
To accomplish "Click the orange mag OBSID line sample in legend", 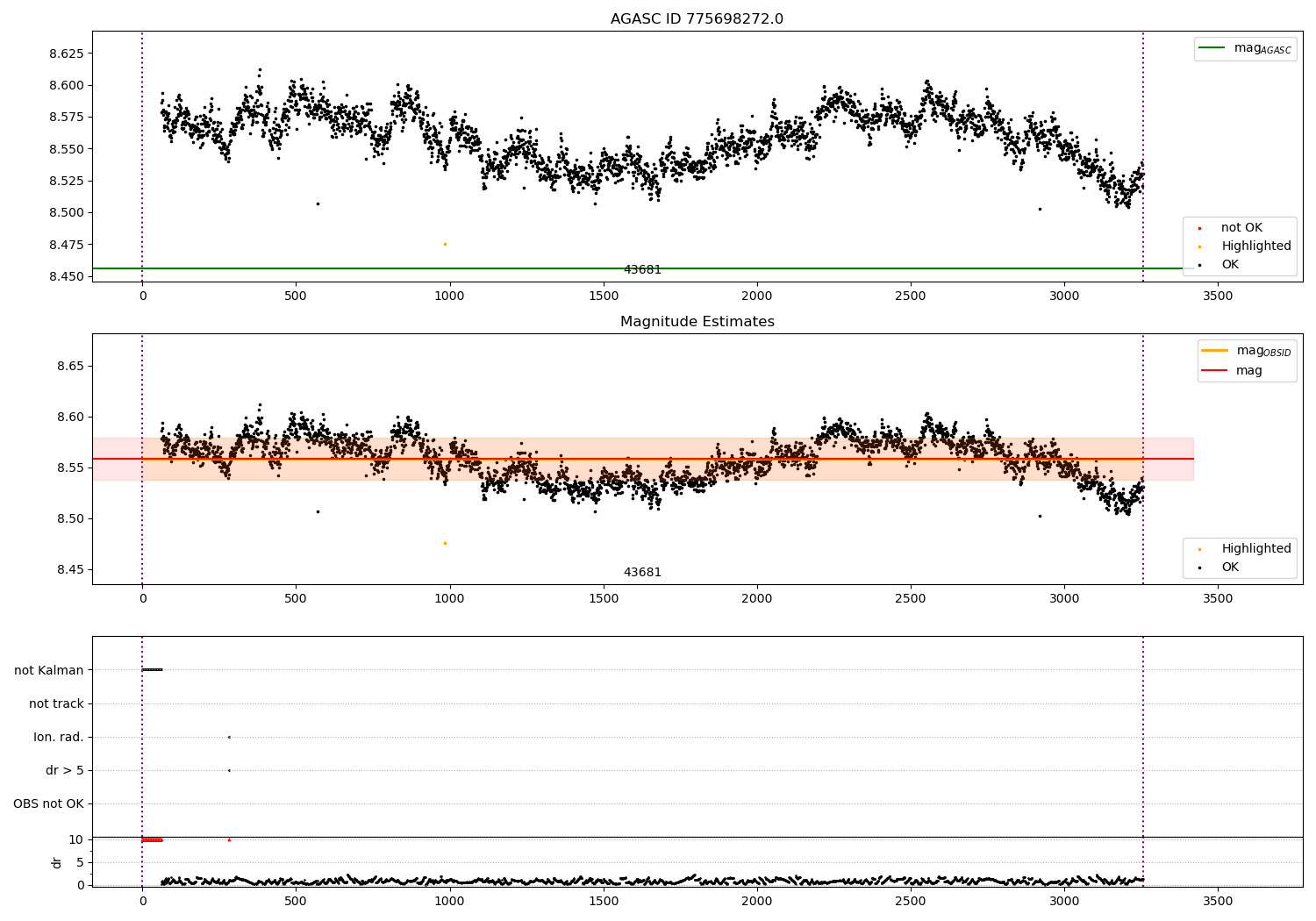I will tap(1214, 351).
